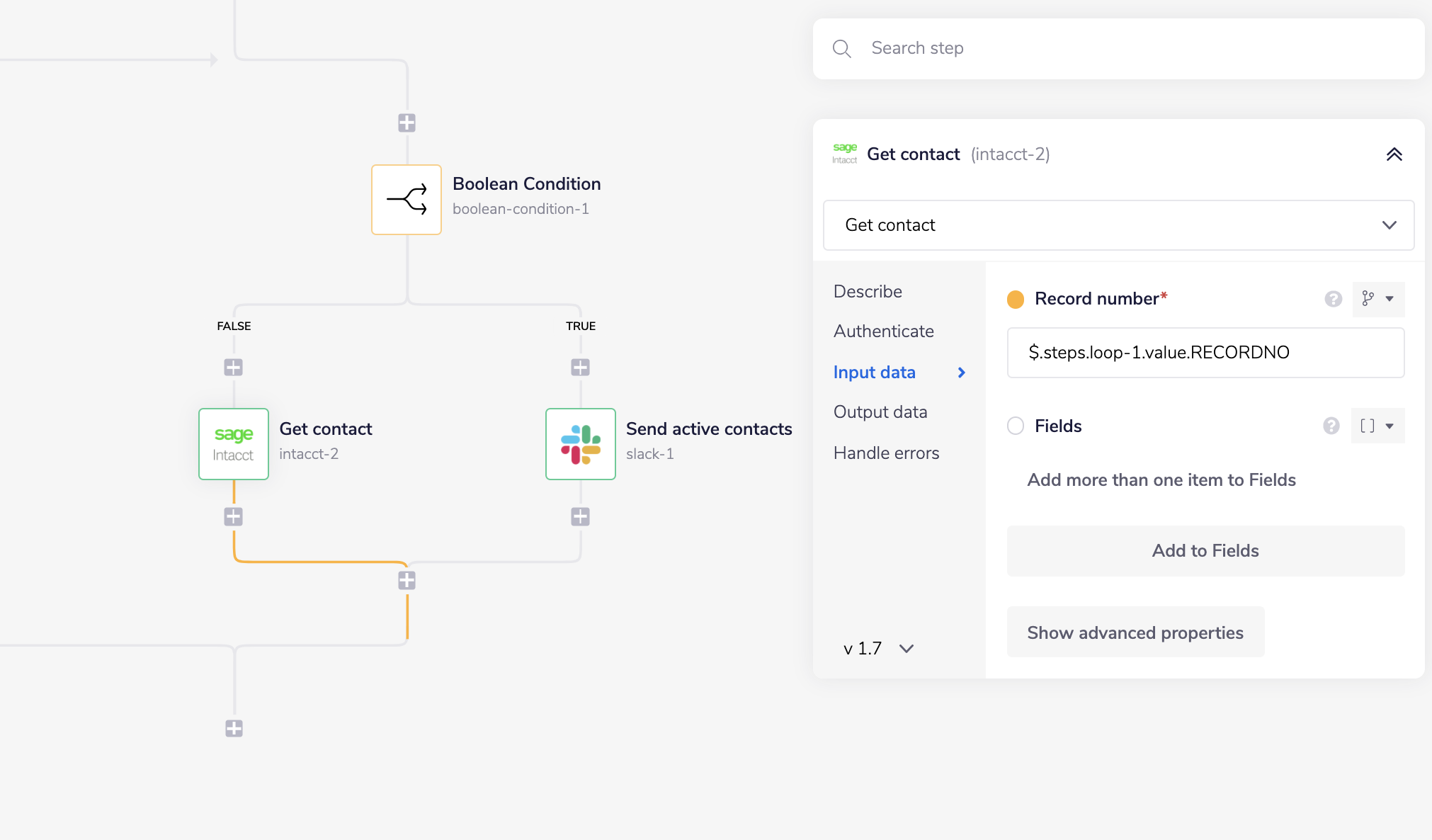
Task: Toggle the Record number orange indicator
Action: click(1016, 299)
